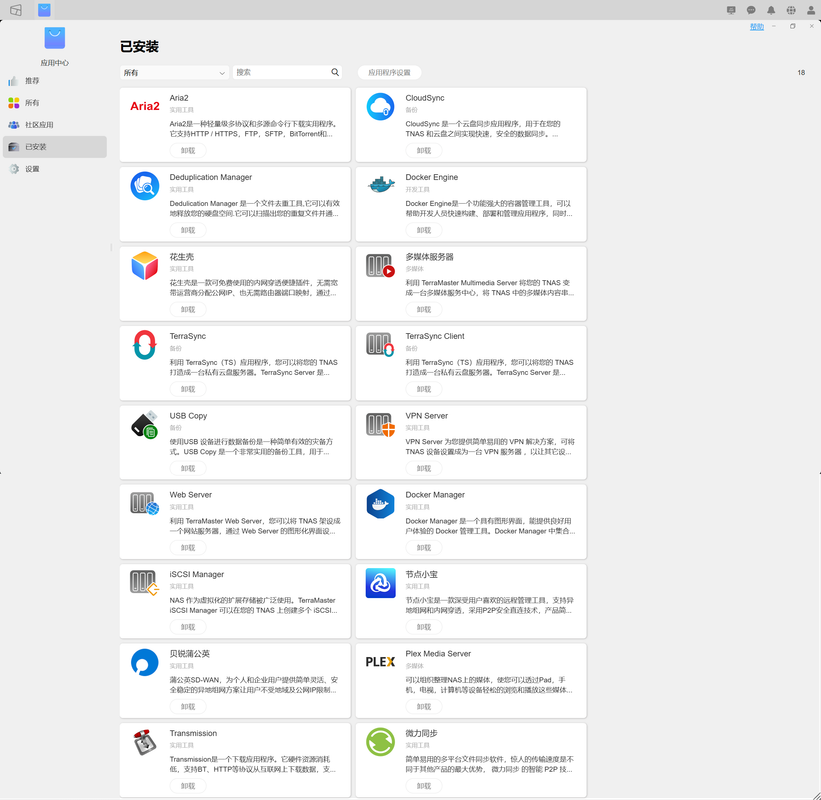The height and width of the screenshot is (800, 821).
Task: Click 卸载 under iSCSI Manager
Action: [x=188, y=627]
